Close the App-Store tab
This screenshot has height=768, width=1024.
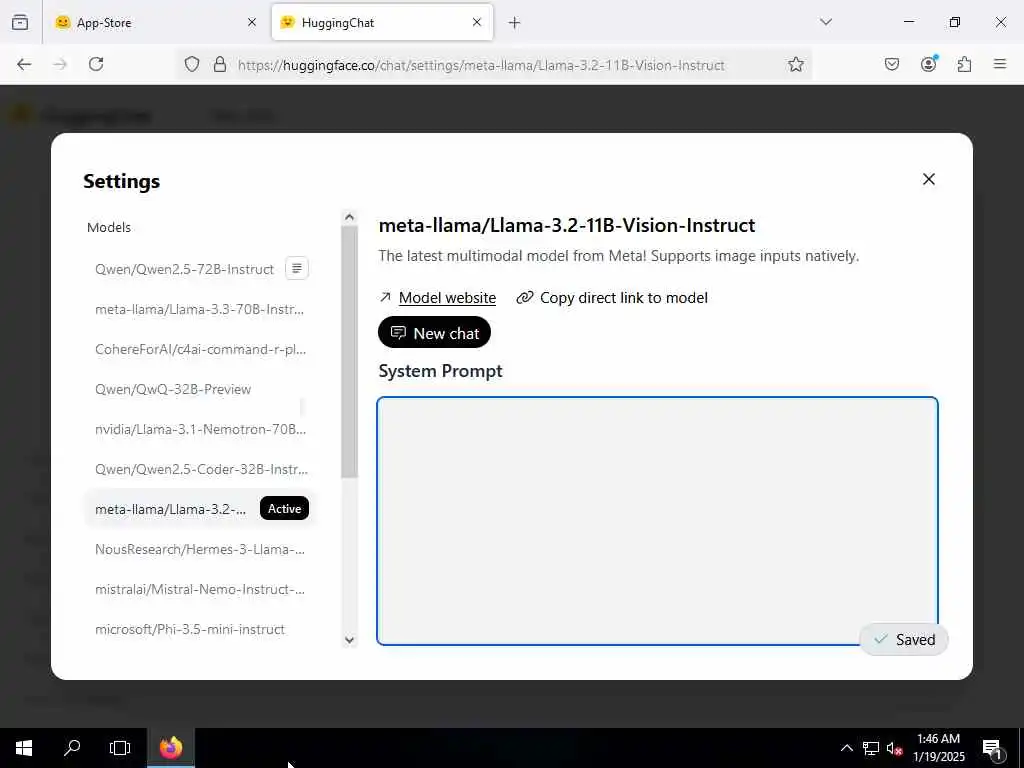click(252, 22)
